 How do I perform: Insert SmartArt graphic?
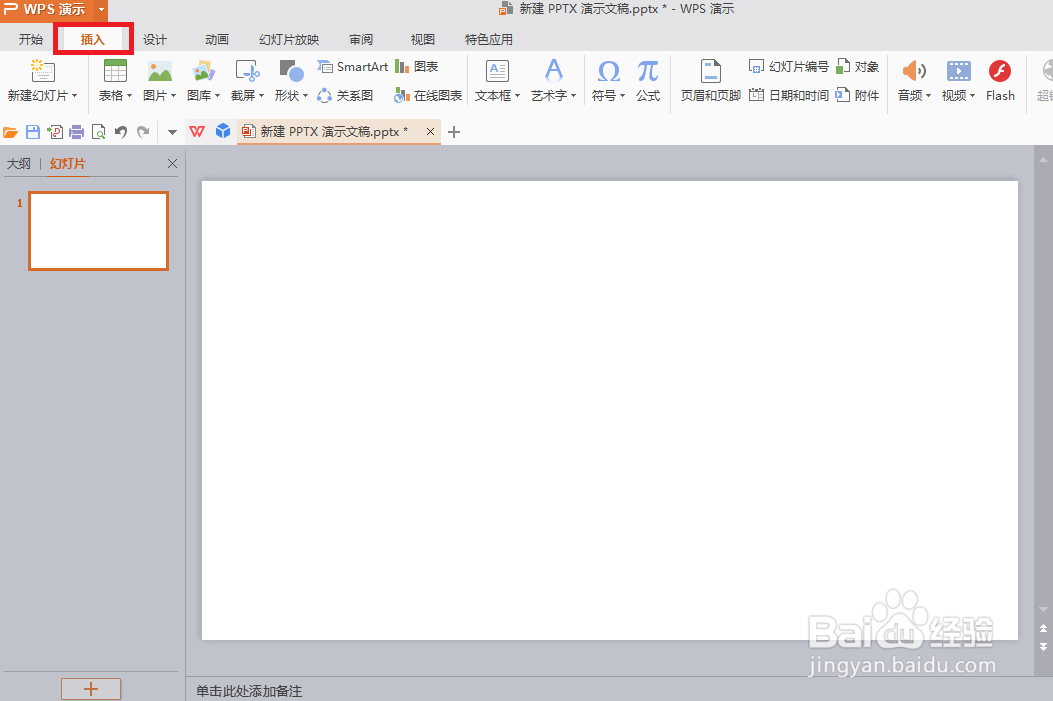click(353, 66)
